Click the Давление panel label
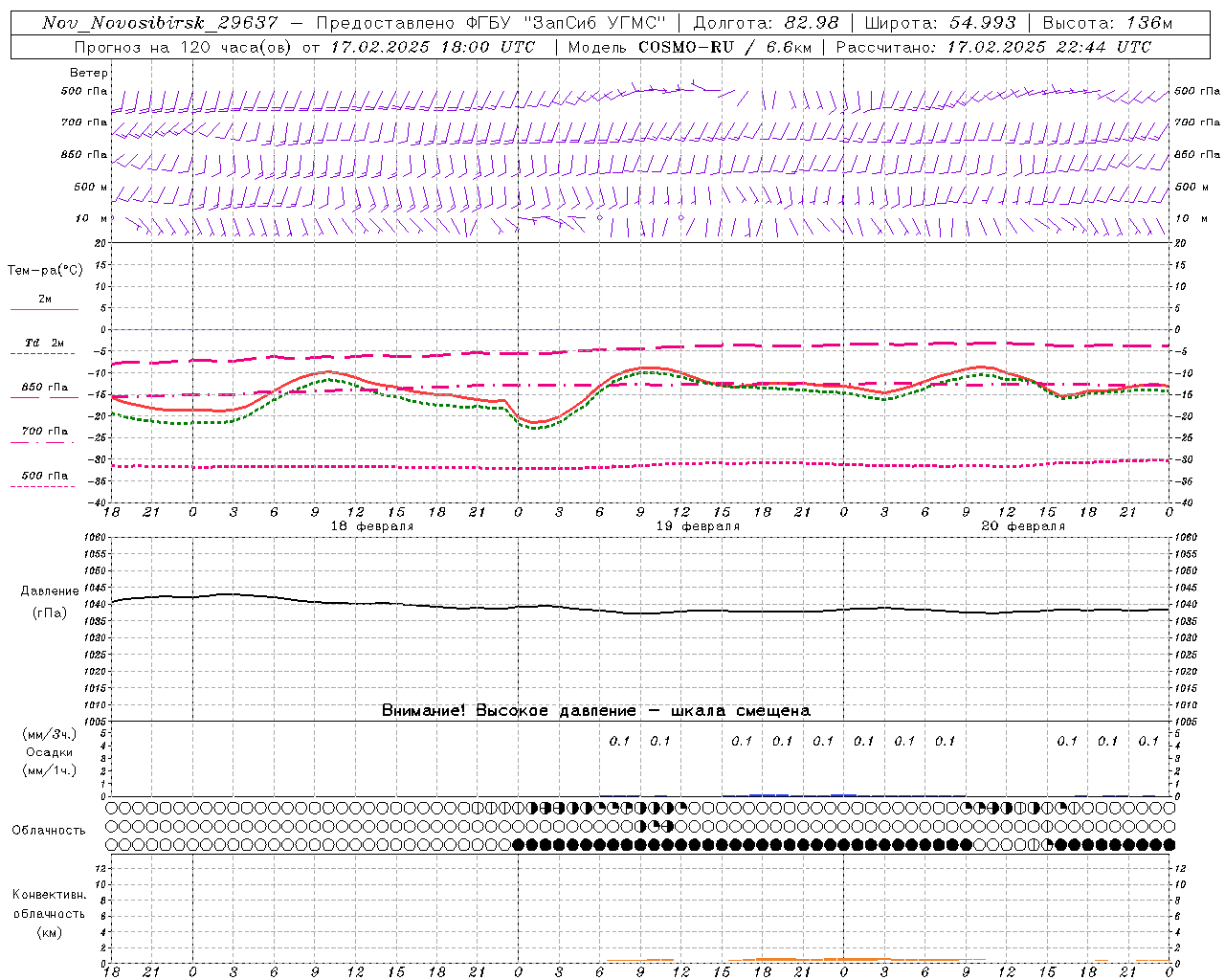 [x=50, y=591]
